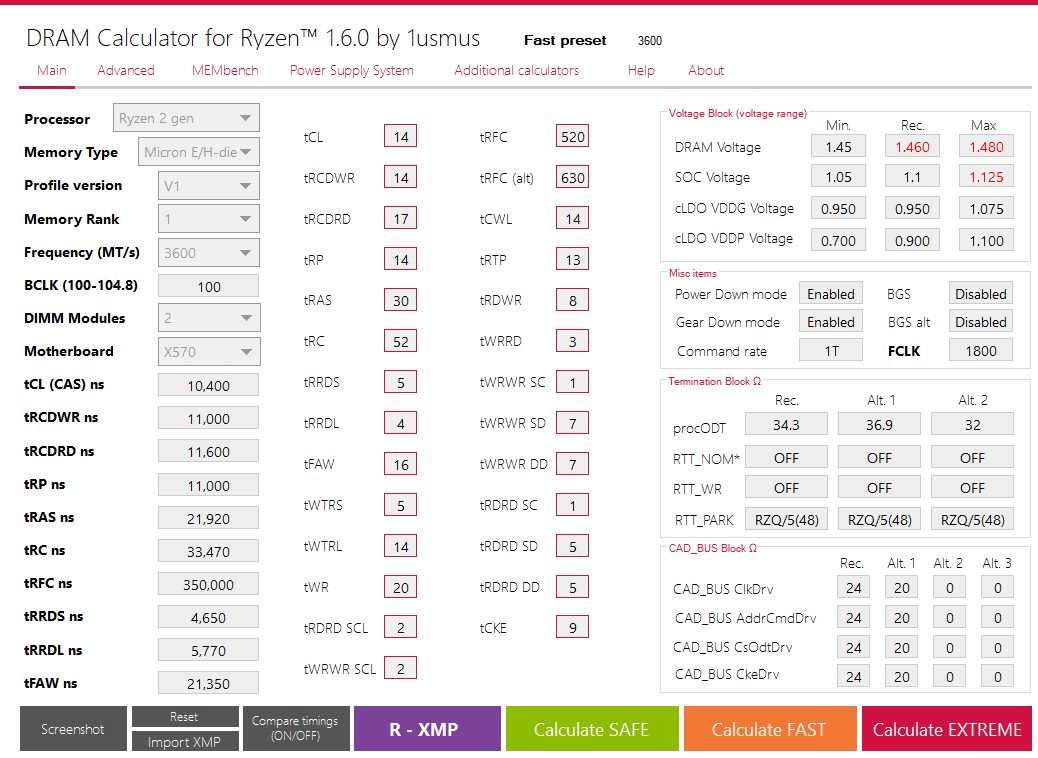Click the BGS Disabled field
The height and width of the screenshot is (758, 1038).
(x=980, y=294)
